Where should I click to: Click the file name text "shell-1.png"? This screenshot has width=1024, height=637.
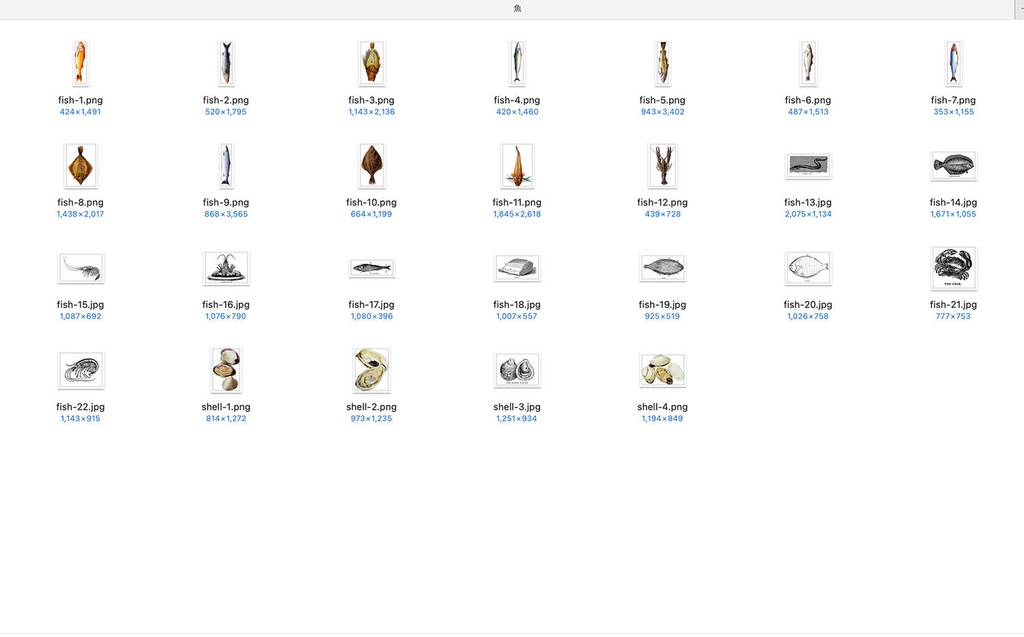226,406
